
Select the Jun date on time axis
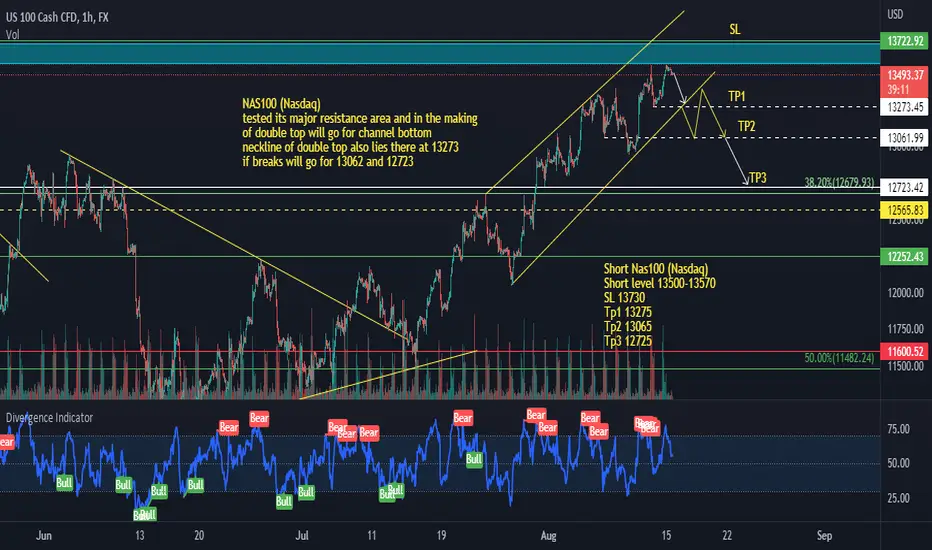[44, 536]
